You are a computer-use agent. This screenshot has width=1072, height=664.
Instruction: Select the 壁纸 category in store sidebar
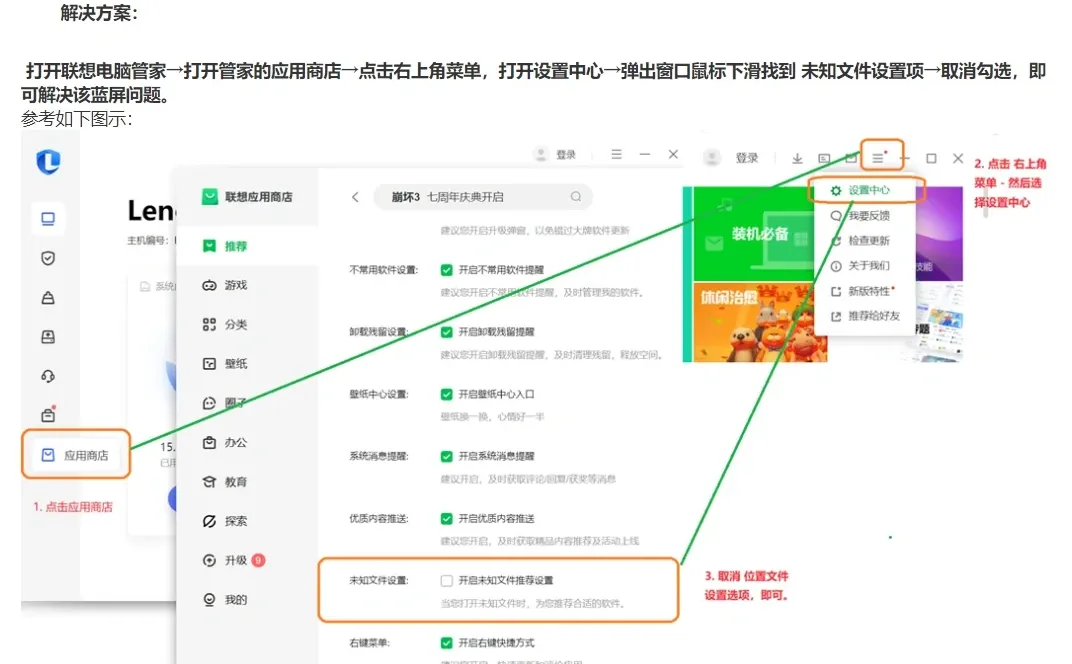[x=234, y=364]
